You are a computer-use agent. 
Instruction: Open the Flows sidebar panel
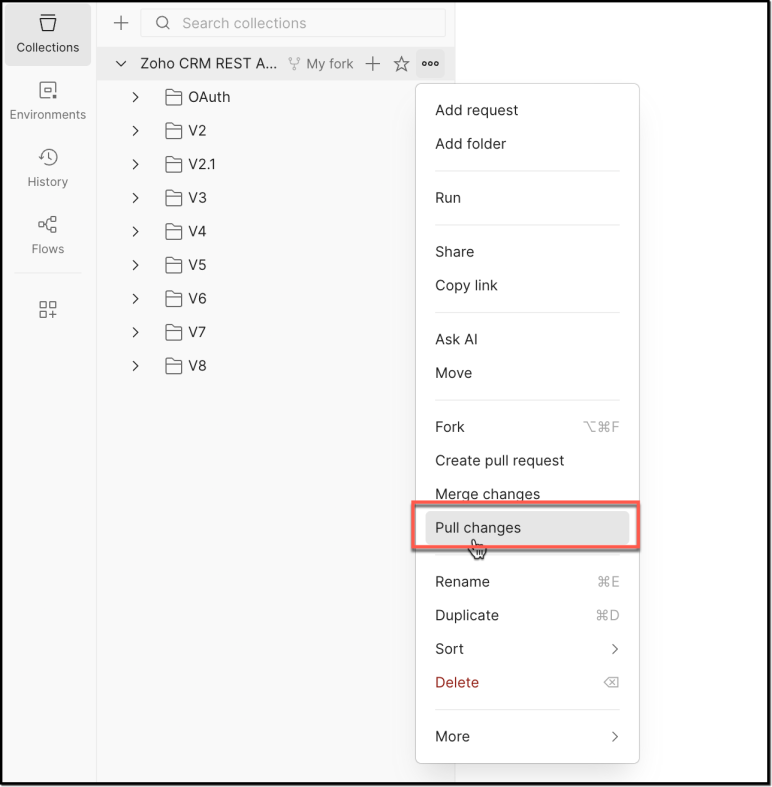(x=47, y=235)
